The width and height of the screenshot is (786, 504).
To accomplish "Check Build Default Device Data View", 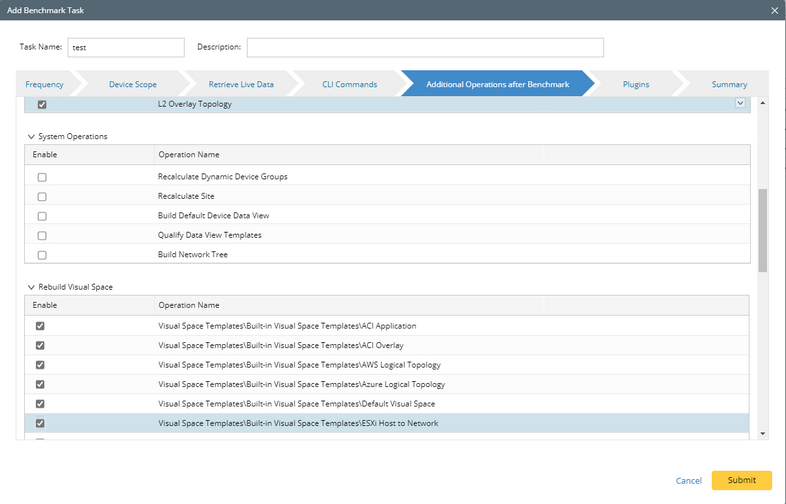I will pos(42,216).
